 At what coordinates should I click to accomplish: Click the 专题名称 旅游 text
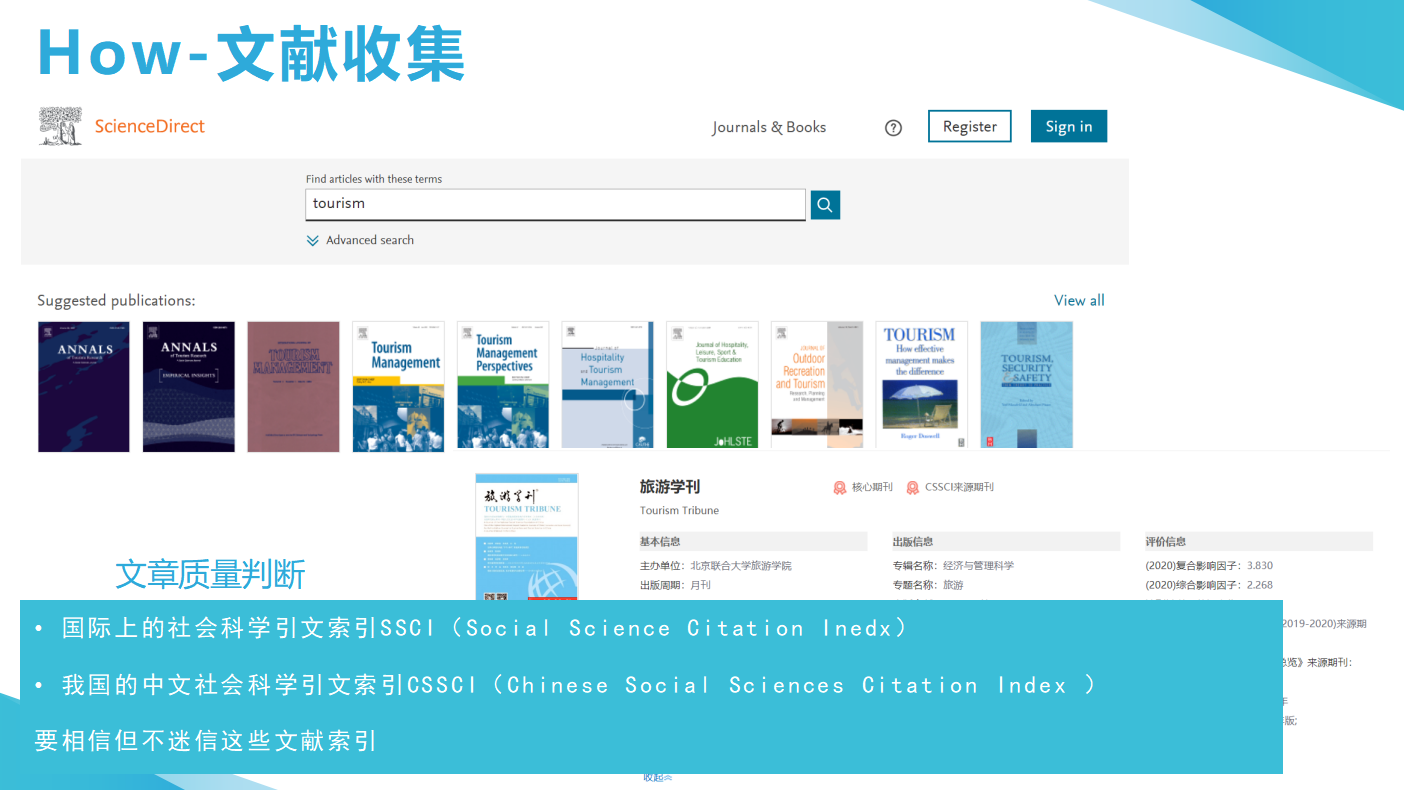click(928, 585)
